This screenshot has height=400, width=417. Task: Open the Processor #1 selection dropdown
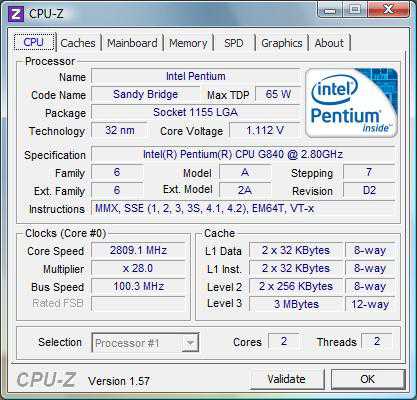pos(145,343)
